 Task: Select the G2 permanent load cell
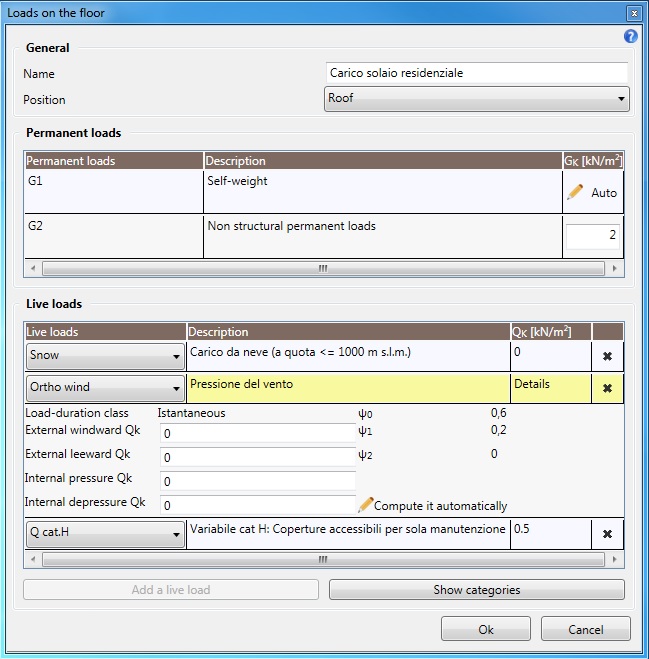point(114,236)
